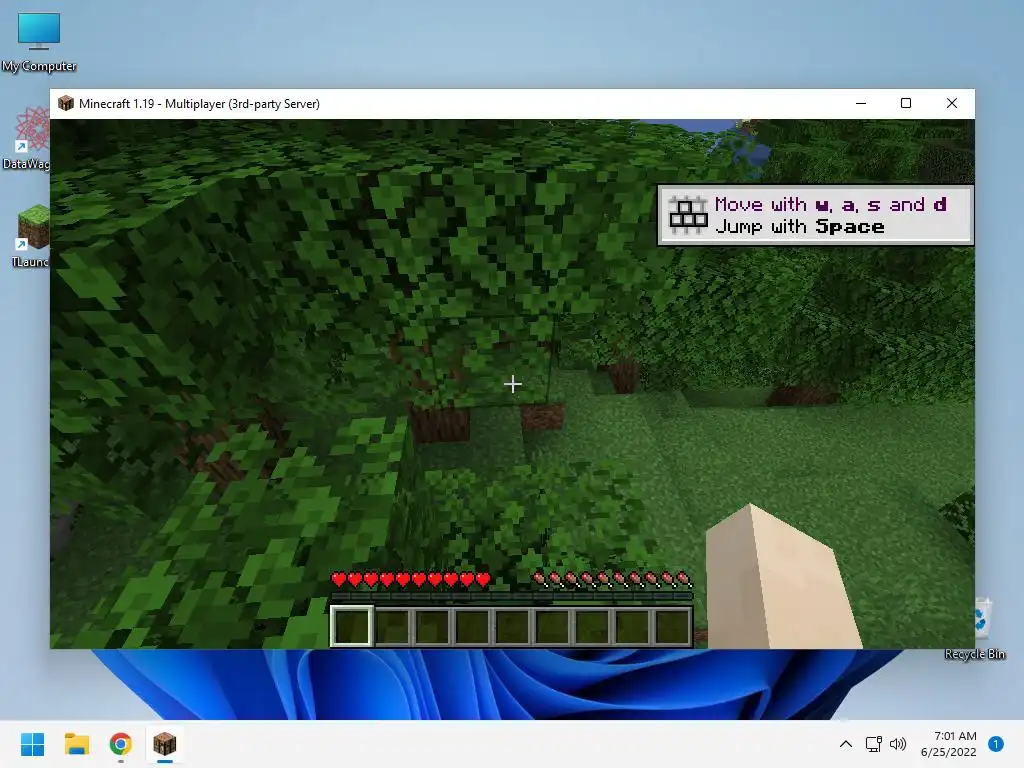Click the Minecraft 1.19 window title text

199,104
